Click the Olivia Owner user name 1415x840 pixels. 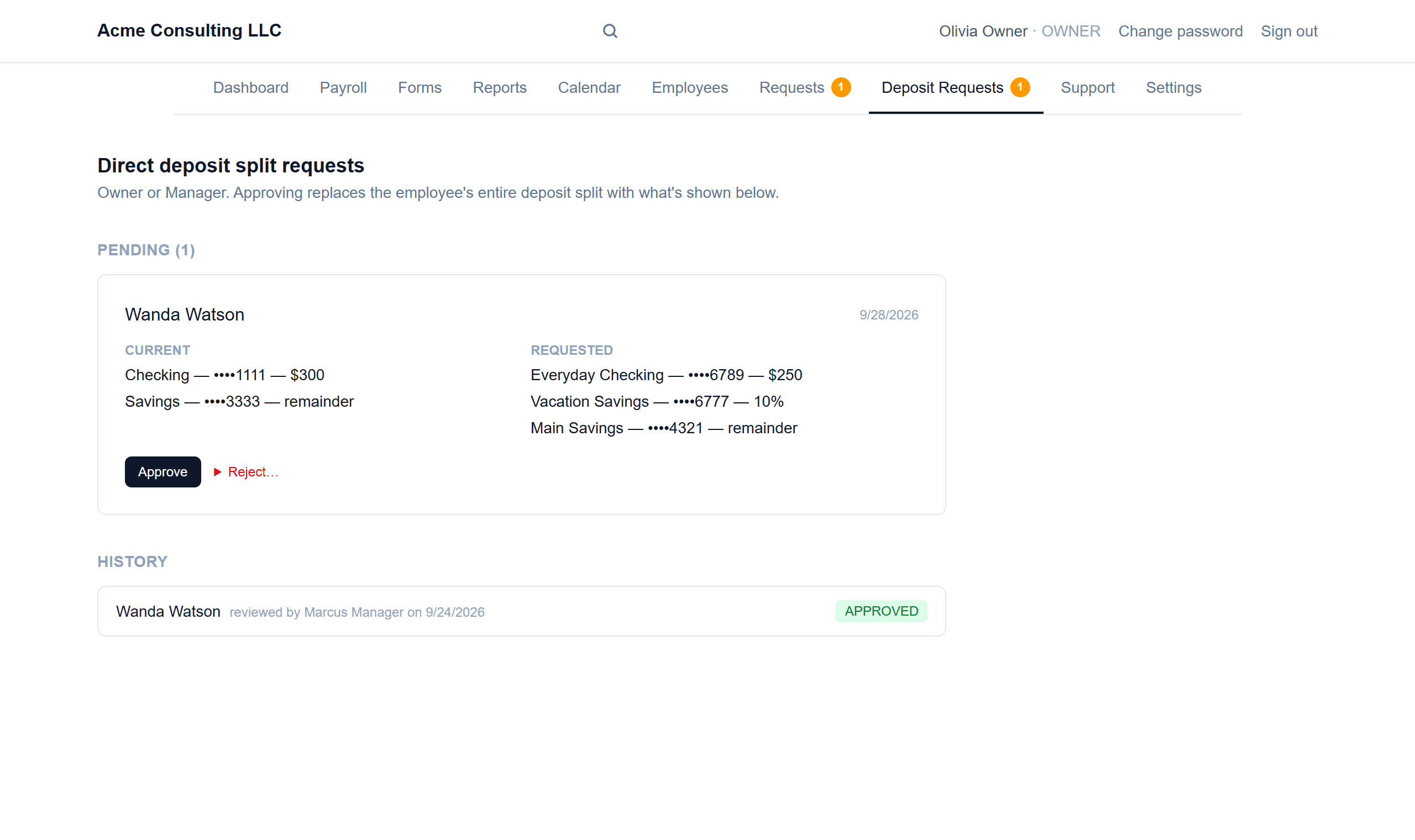(x=983, y=31)
